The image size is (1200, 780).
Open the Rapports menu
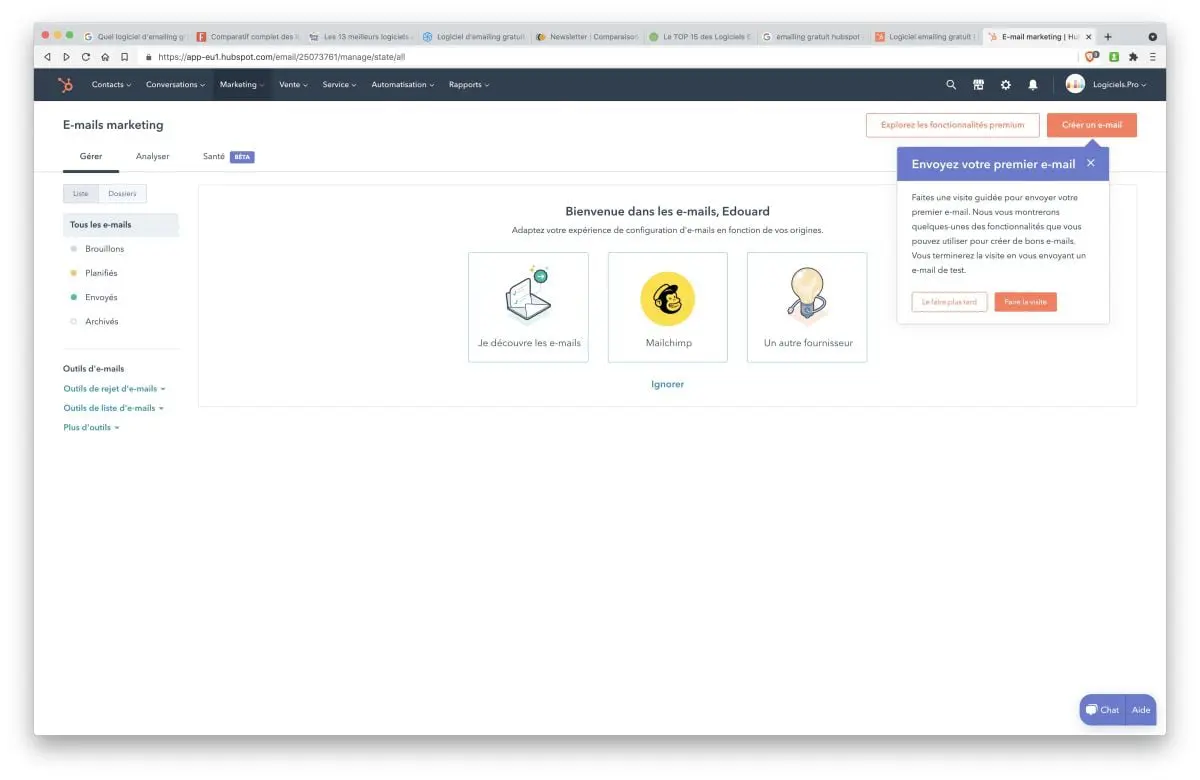tap(469, 85)
